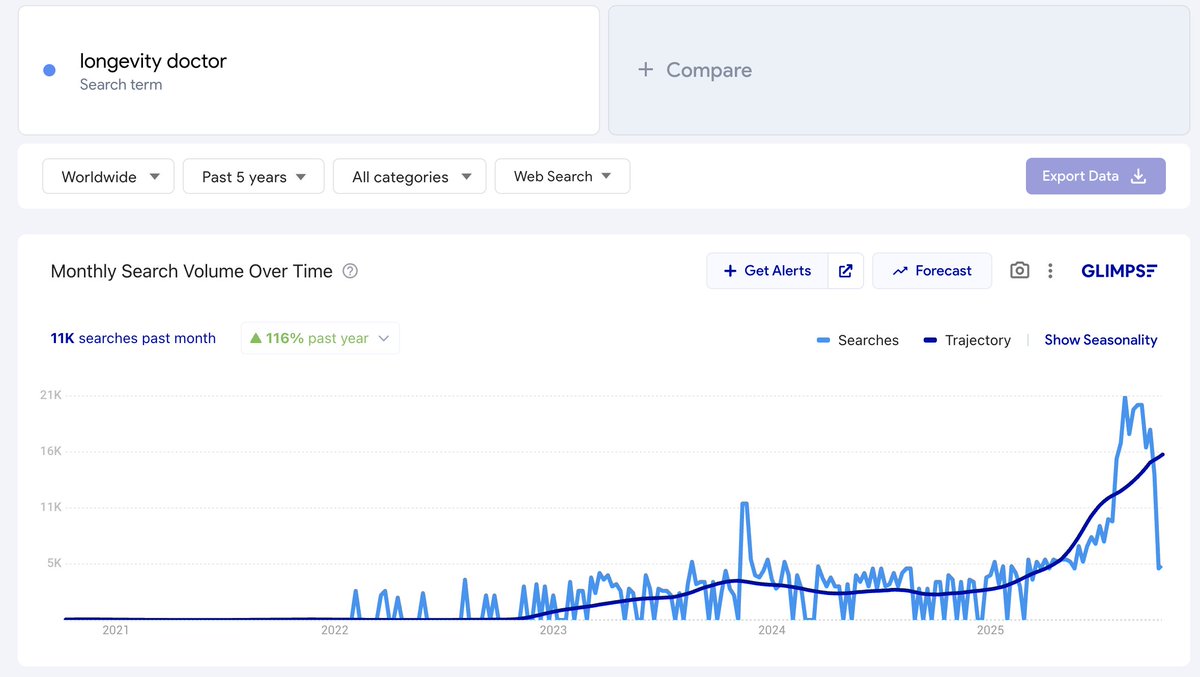The image size is (1200, 677).
Task: Click the download icon on Export Data
Action: point(1138,176)
